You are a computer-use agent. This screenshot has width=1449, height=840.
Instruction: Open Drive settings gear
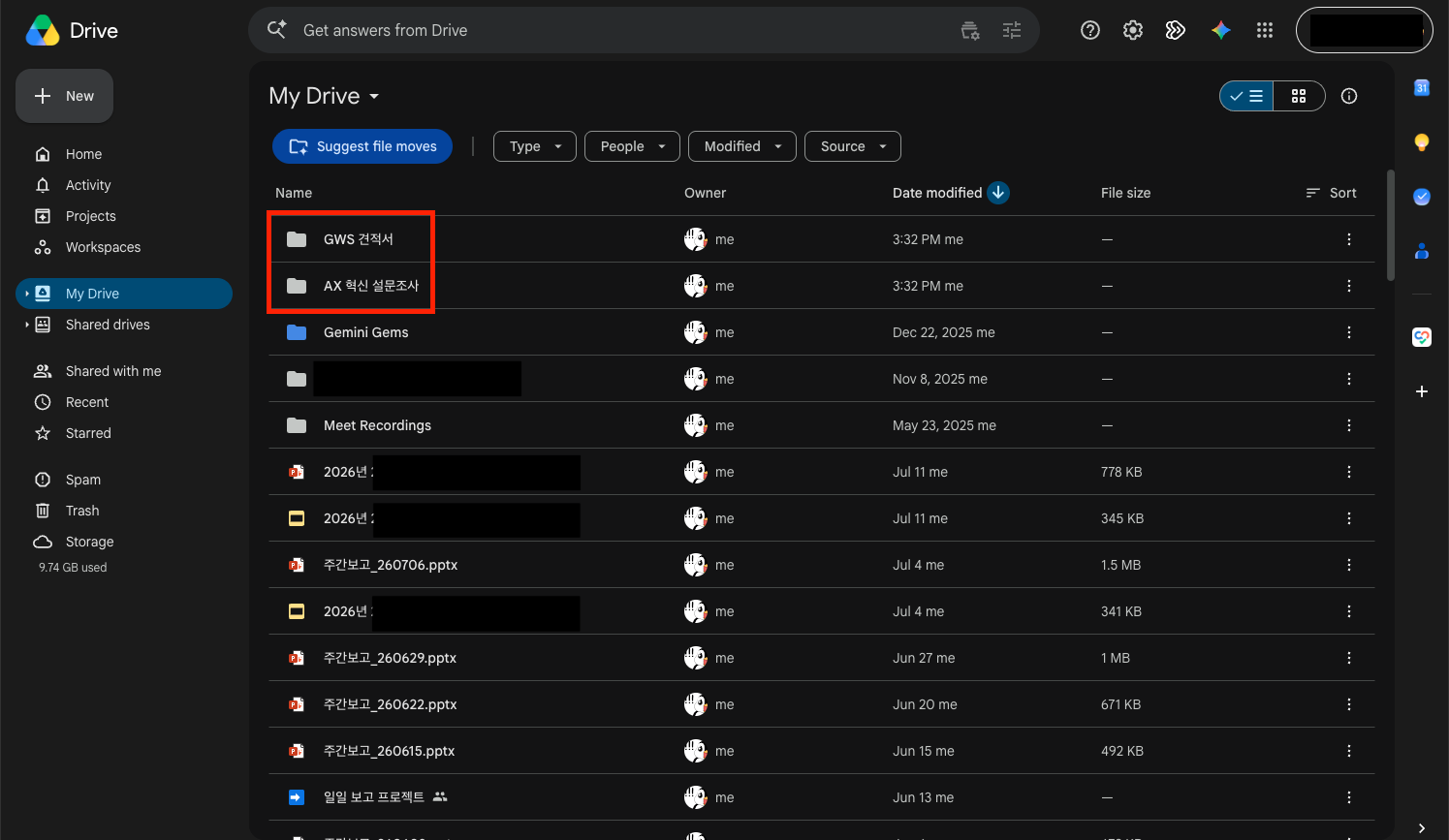click(x=1133, y=30)
